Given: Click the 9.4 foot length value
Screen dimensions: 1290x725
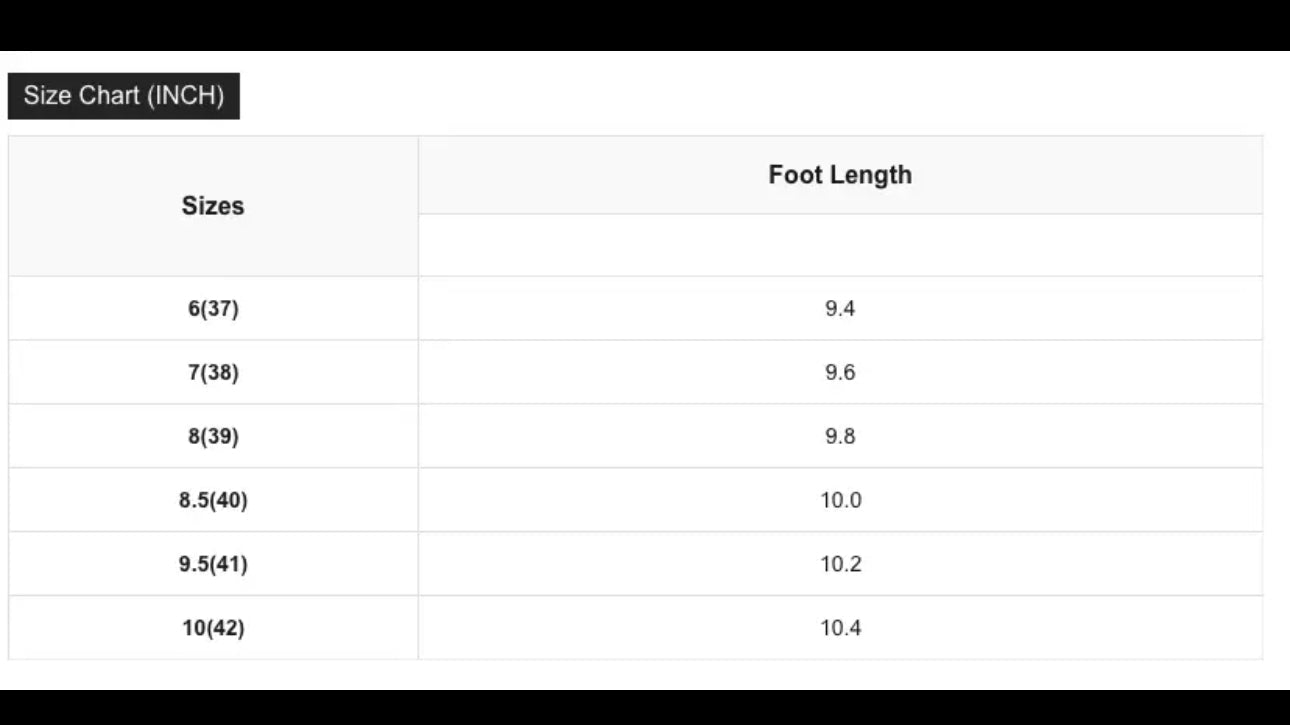Looking at the screenshot, I should coord(840,308).
